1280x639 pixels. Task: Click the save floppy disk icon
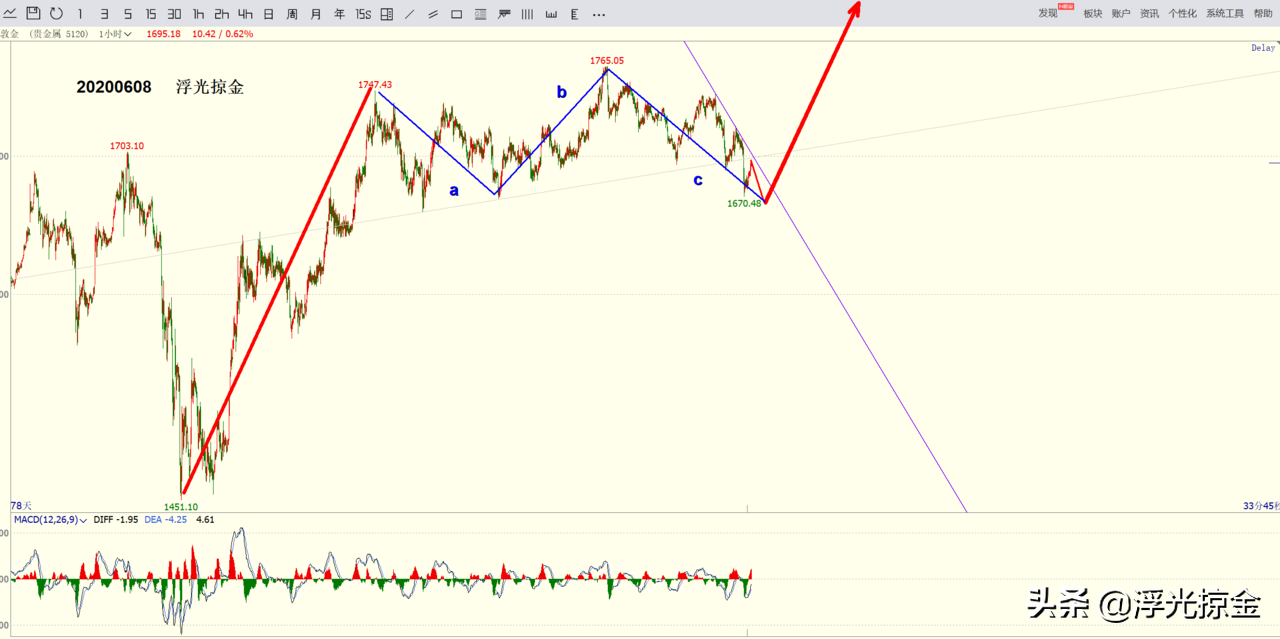tap(33, 13)
